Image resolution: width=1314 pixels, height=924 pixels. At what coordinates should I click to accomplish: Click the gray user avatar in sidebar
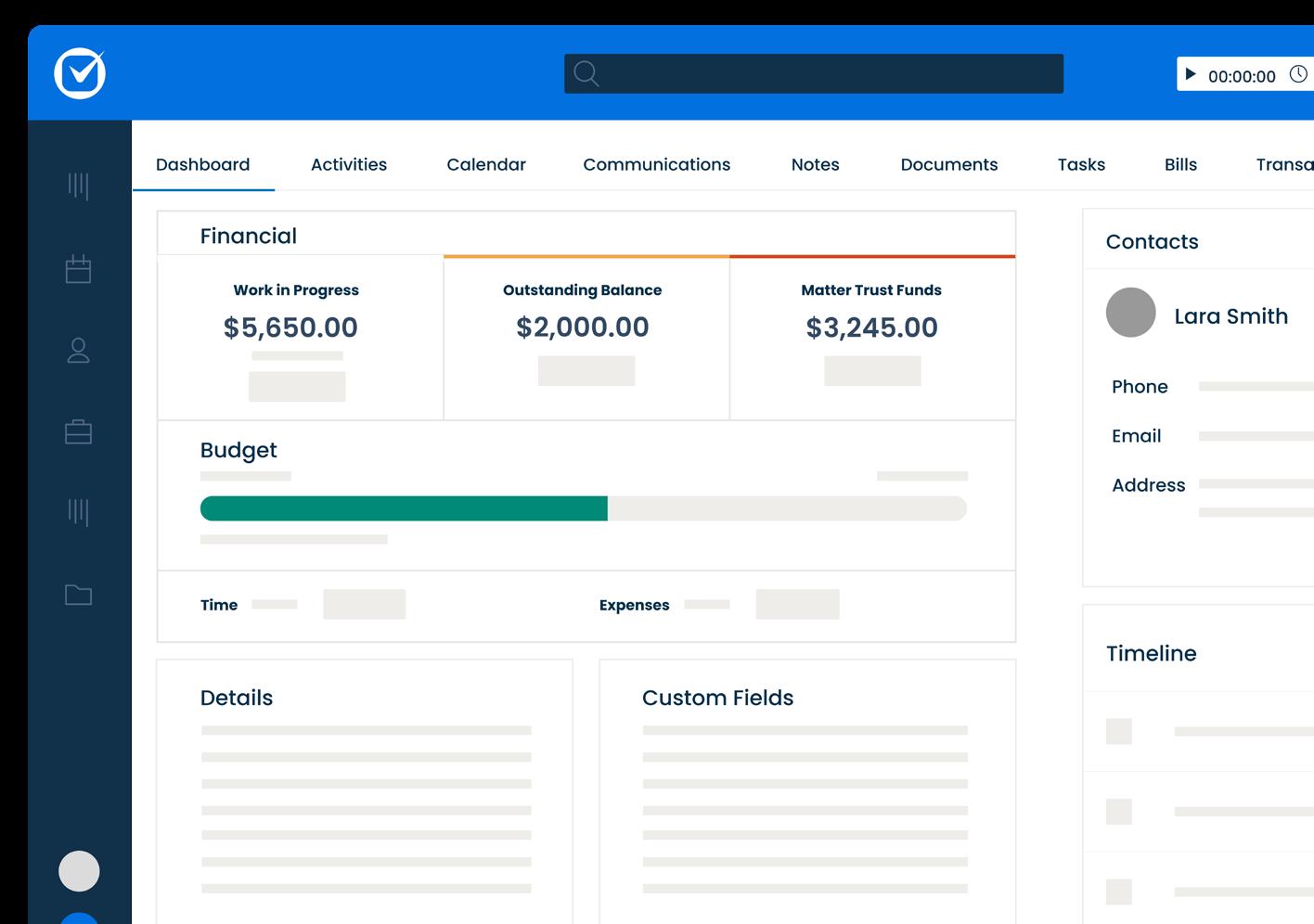tap(79, 871)
